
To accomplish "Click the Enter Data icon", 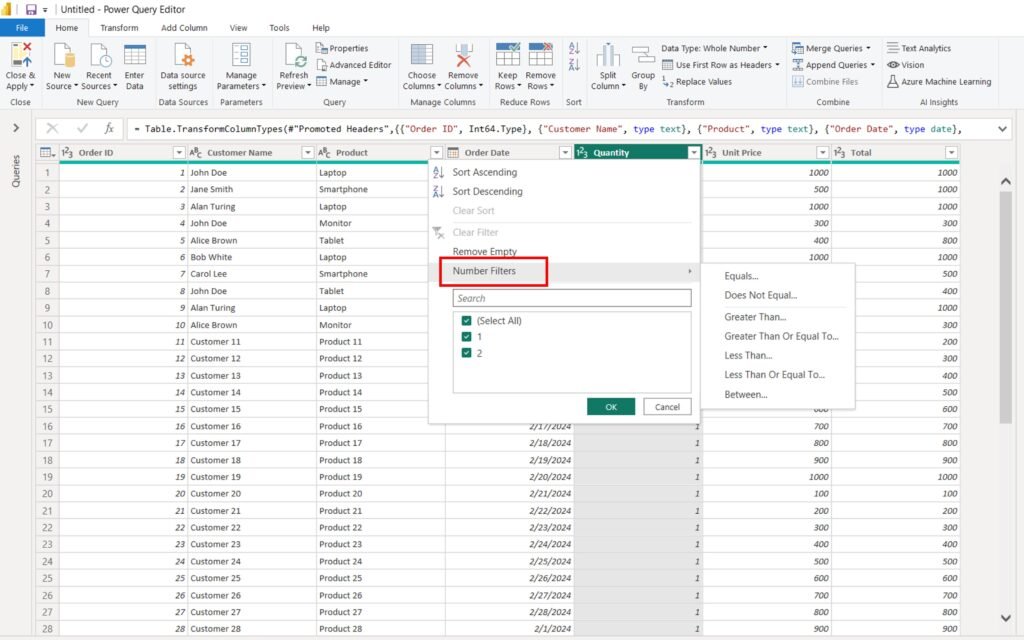I will click(135, 56).
